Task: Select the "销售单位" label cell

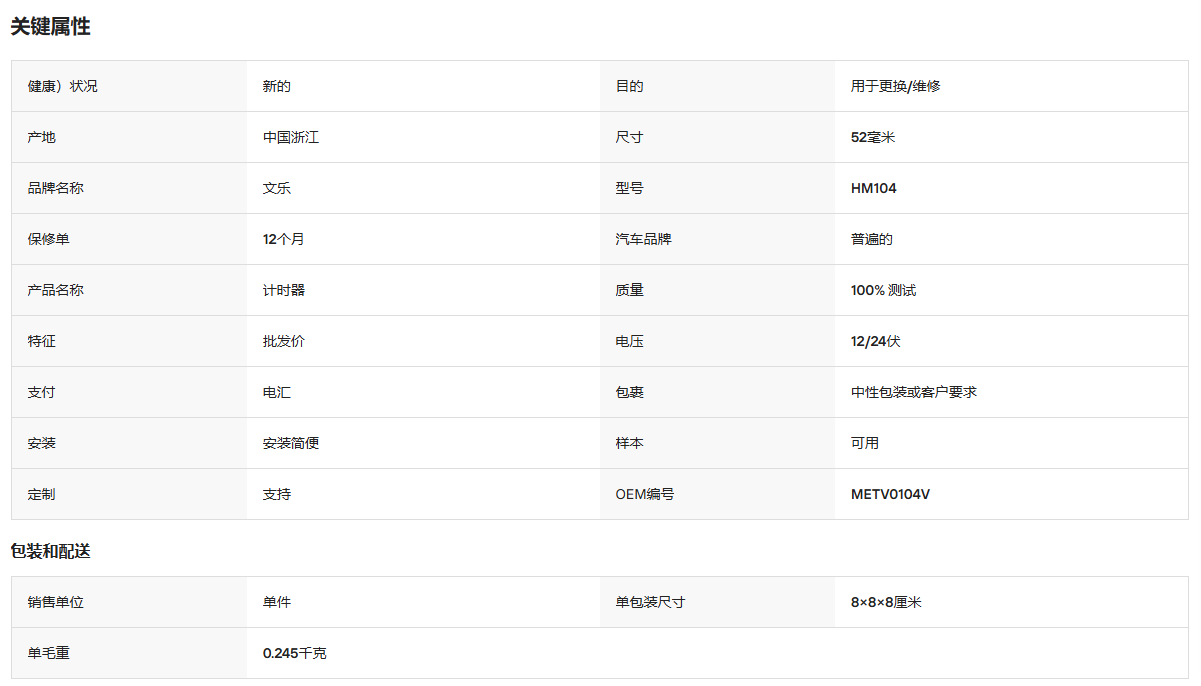Action: (x=129, y=602)
